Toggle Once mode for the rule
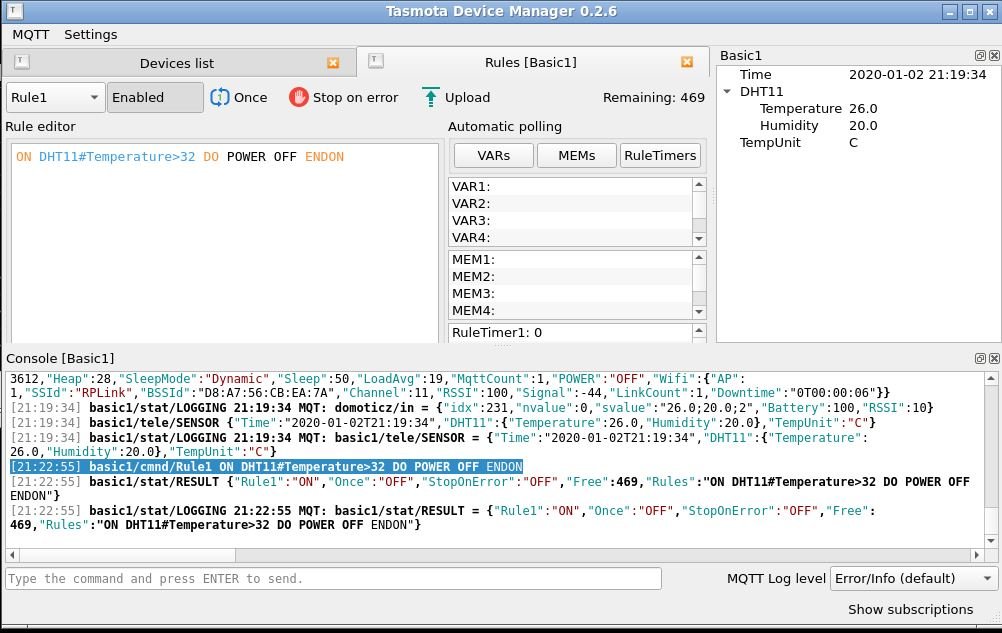Image resolution: width=1002 pixels, height=633 pixels. (x=239, y=97)
